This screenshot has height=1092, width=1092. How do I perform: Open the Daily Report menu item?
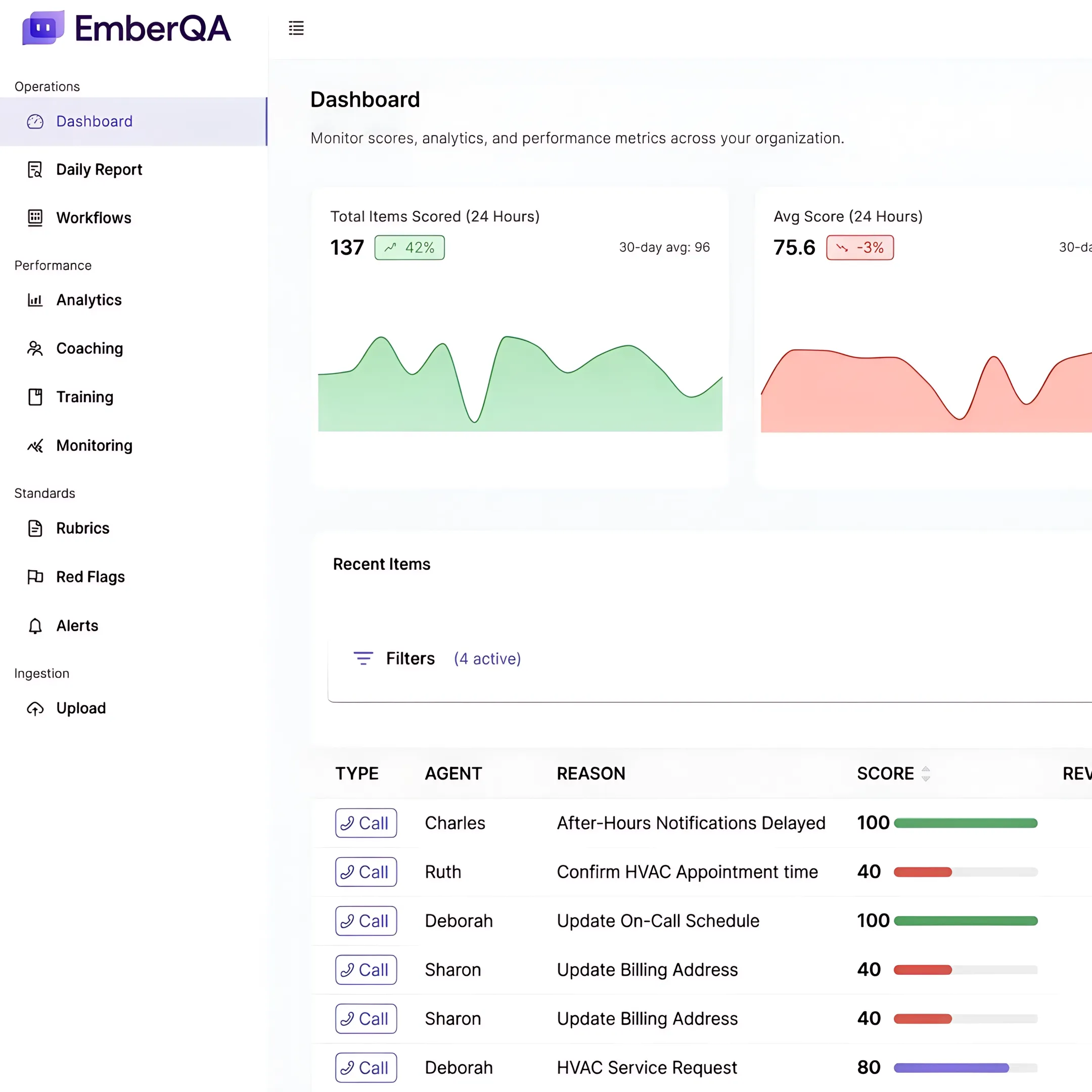point(133,169)
